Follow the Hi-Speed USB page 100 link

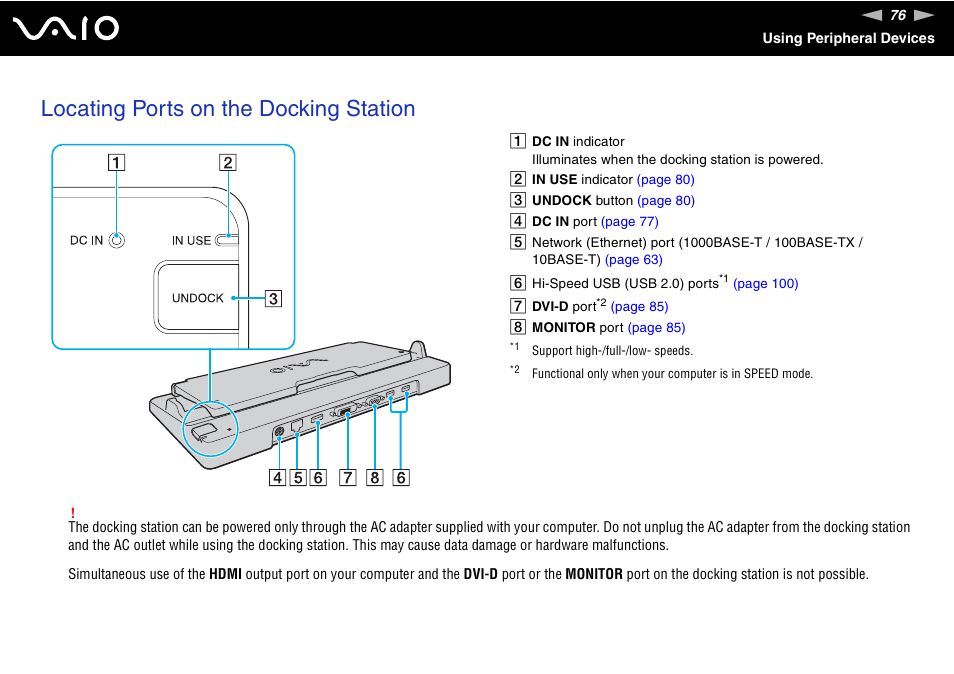pyautogui.click(x=765, y=283)
